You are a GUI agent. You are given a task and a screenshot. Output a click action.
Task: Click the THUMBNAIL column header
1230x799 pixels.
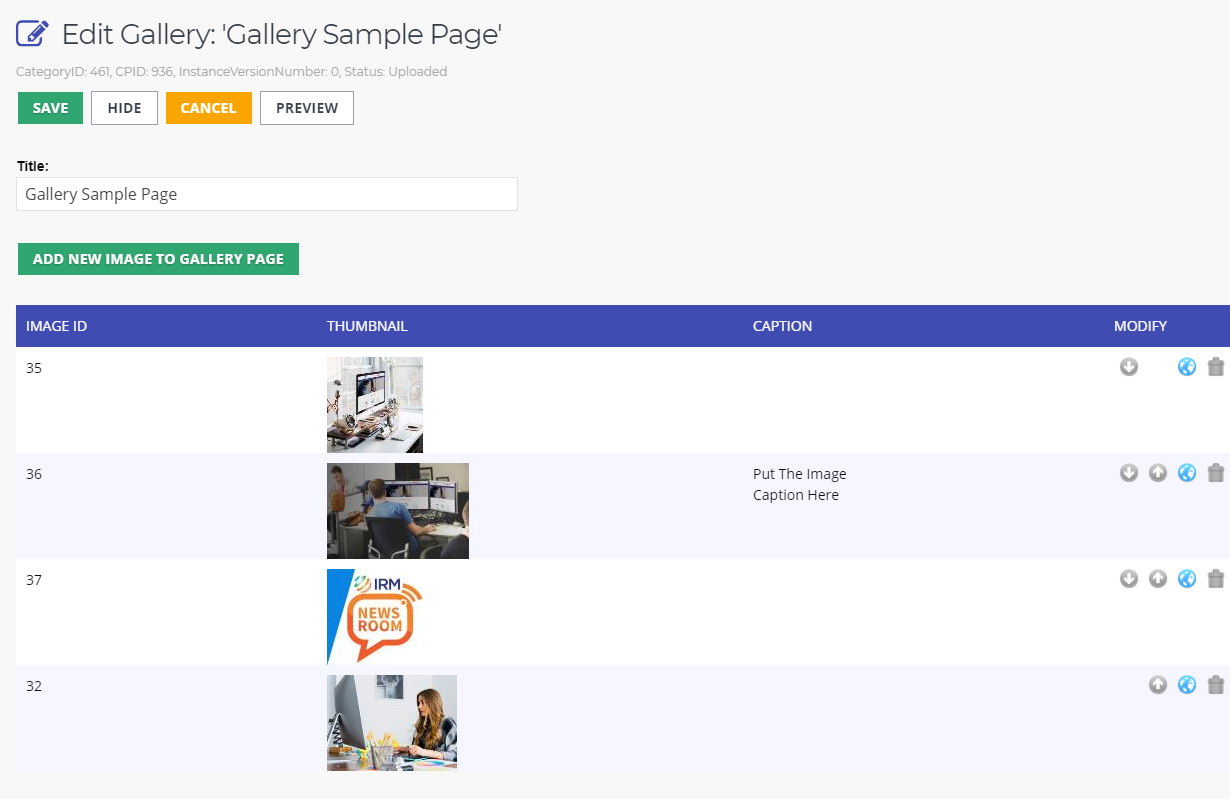[x=367, y=326]
